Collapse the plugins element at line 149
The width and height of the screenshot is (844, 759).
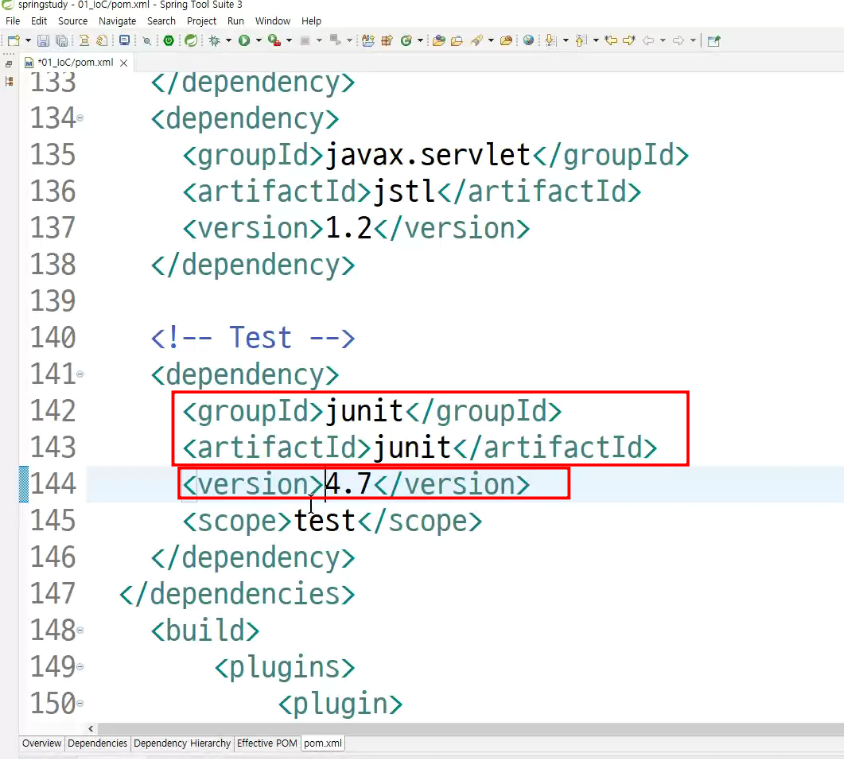[80, 666]
